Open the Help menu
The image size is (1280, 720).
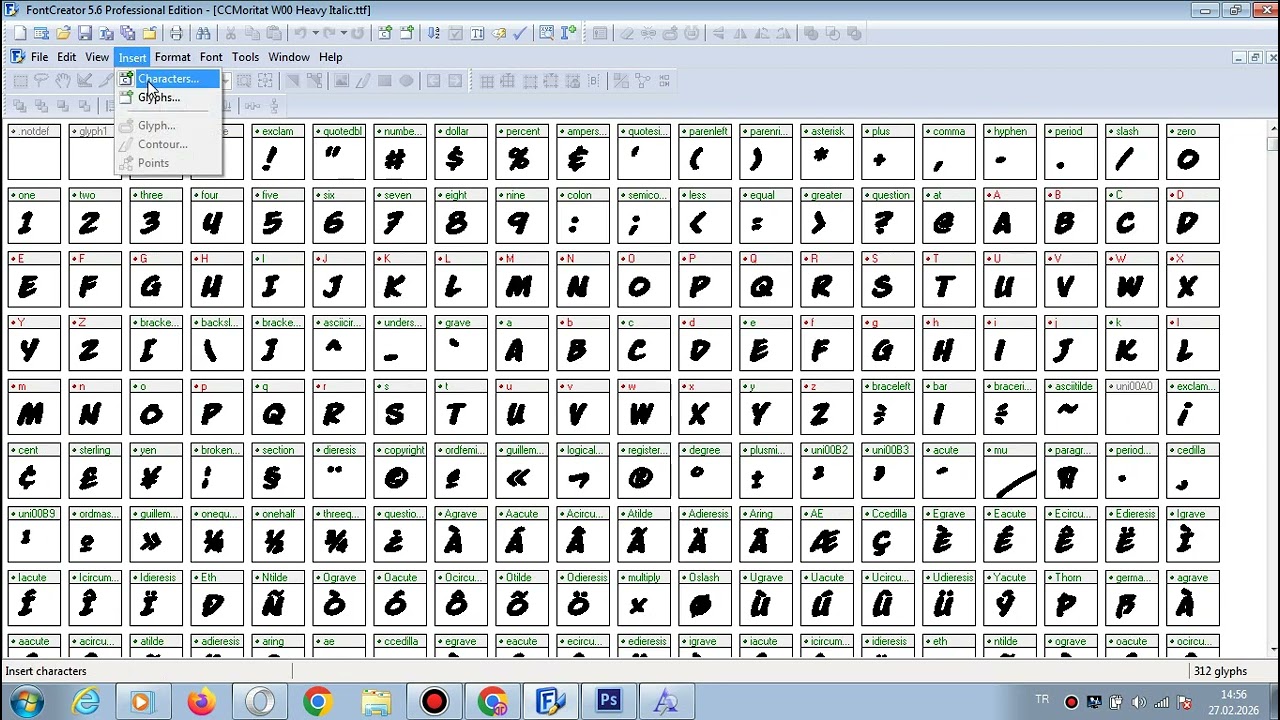(330, 57)
